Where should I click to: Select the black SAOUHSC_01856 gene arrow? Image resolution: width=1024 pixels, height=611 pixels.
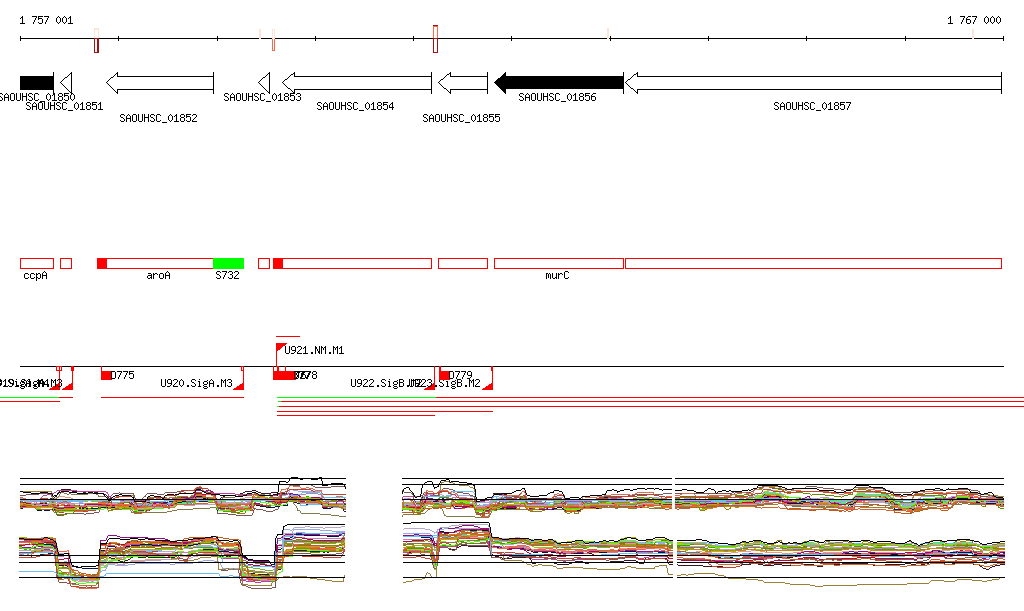coord(559,83)
